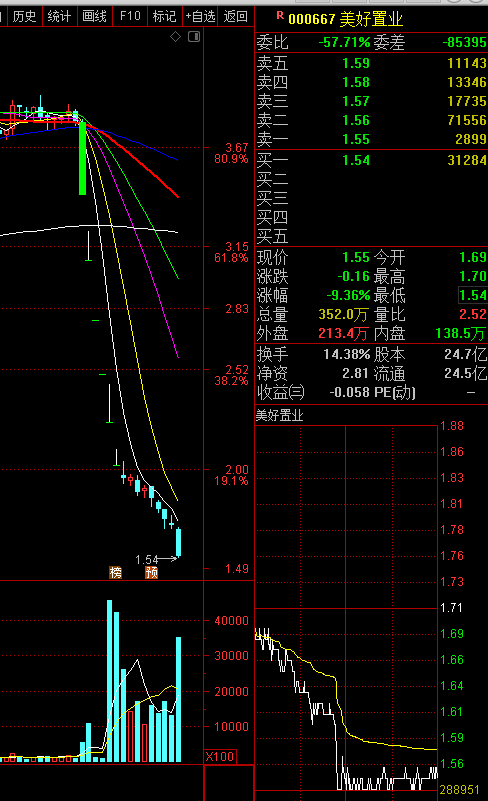The width and height of the screenshot is (488, 801).
Task: Click the 美好置业 intraday chart title
Action: (x=280, y=416)
